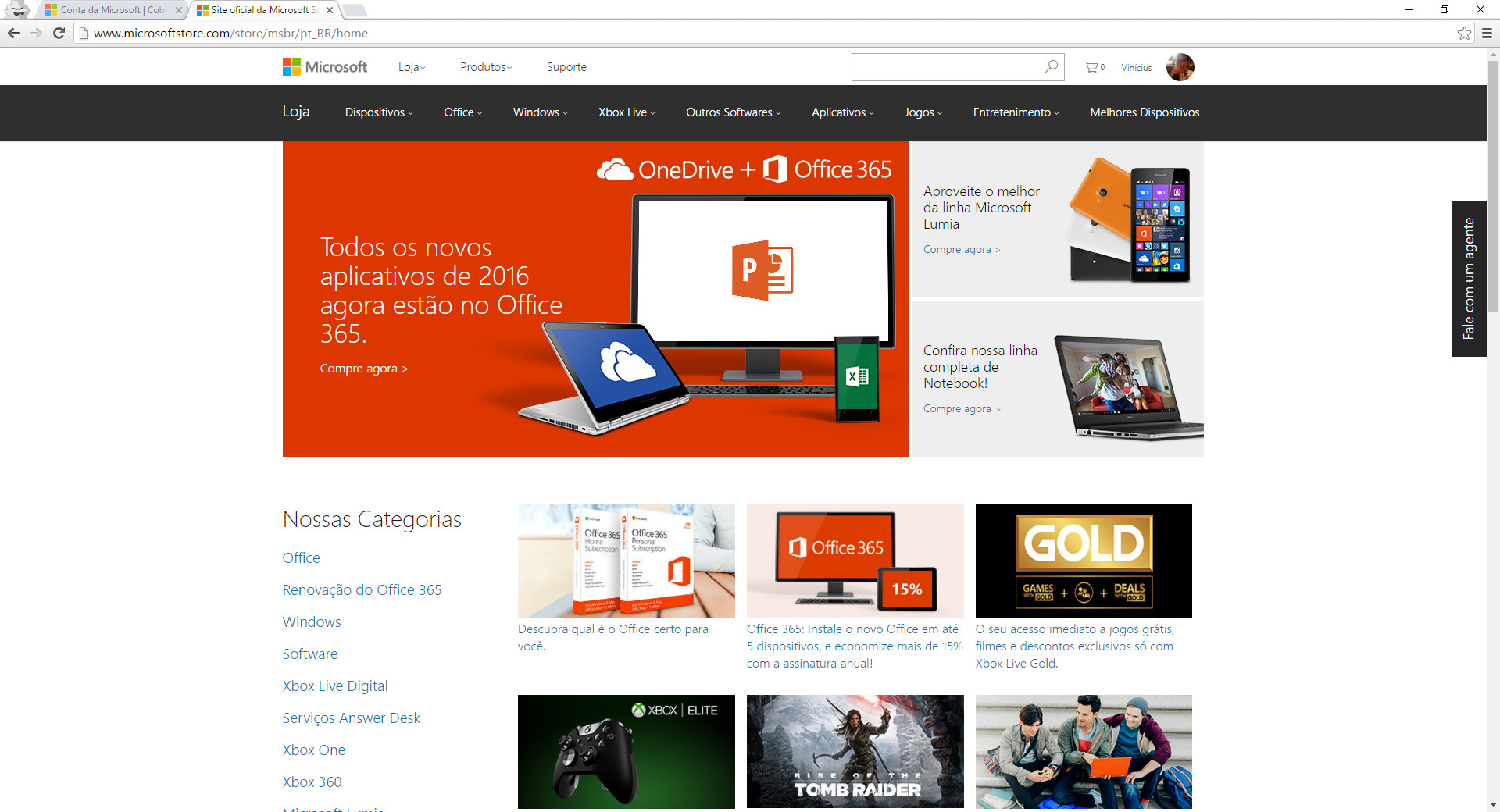Click the Xbox Elite controller thumbnail
The height and width of the screenshot is (812, 1500).
coord(626,752)
